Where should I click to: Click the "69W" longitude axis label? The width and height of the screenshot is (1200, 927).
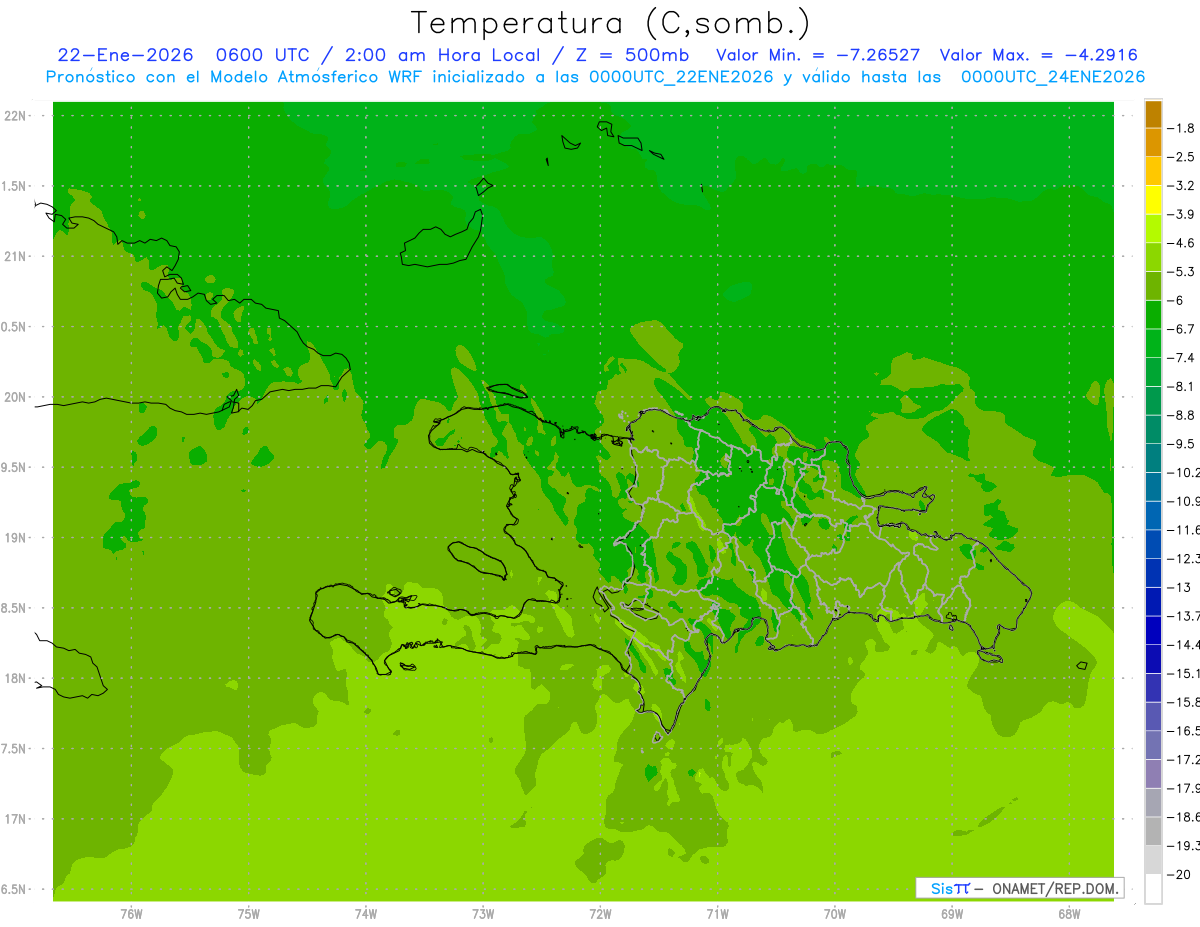coord(952,913)
